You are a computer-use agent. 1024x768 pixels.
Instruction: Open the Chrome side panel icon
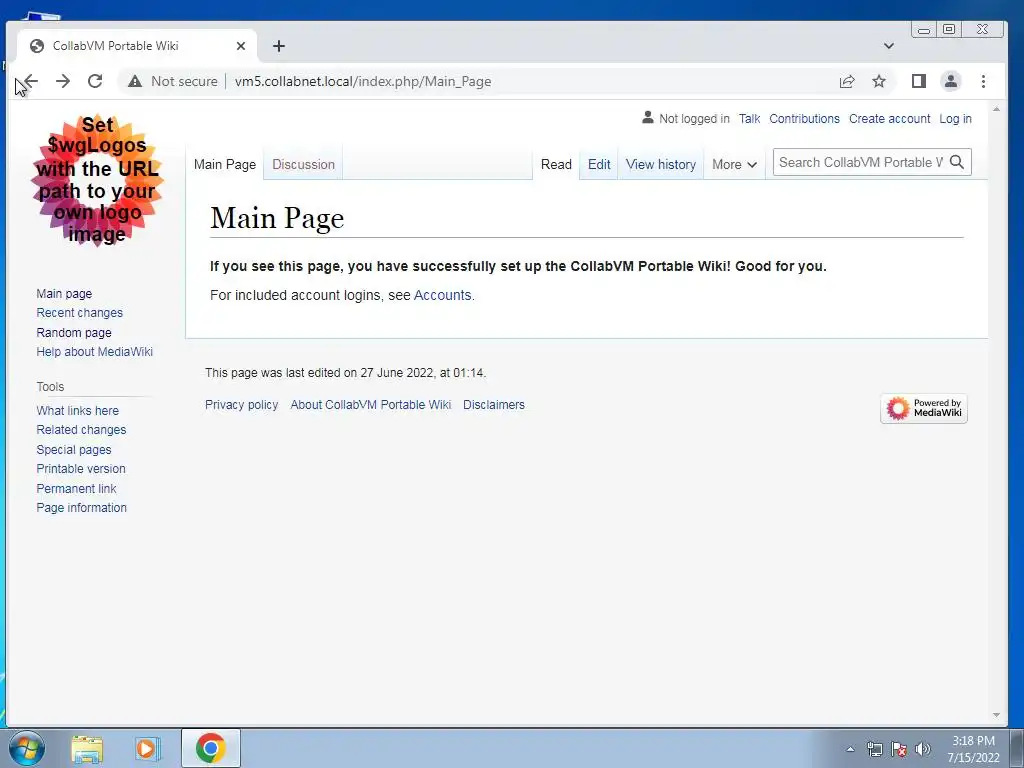point(919,81)
